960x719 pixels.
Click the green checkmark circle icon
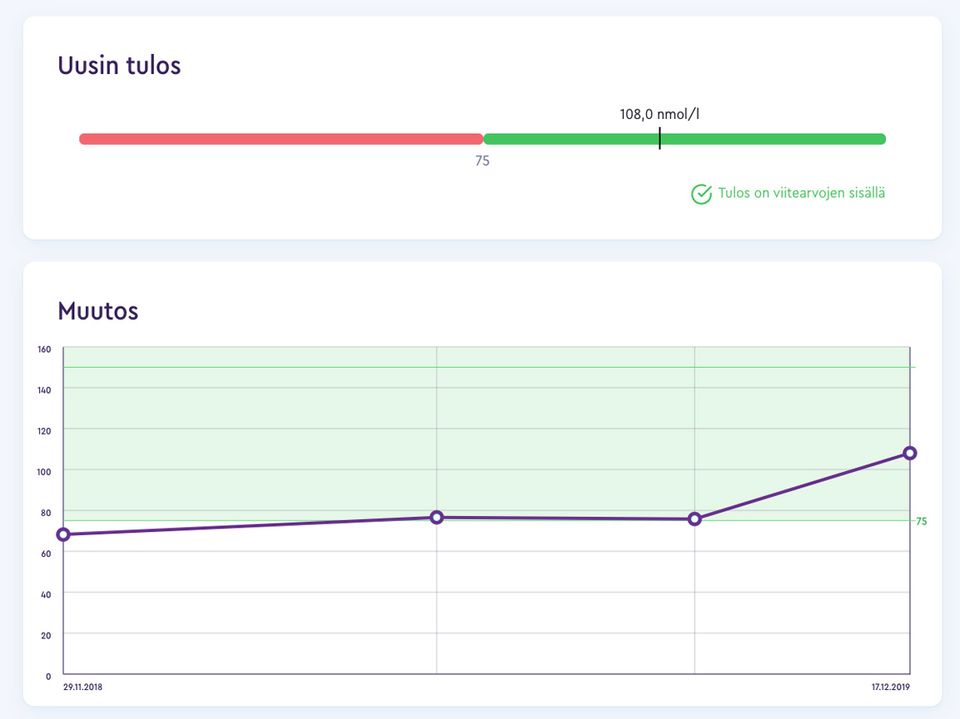pos(701,194)
